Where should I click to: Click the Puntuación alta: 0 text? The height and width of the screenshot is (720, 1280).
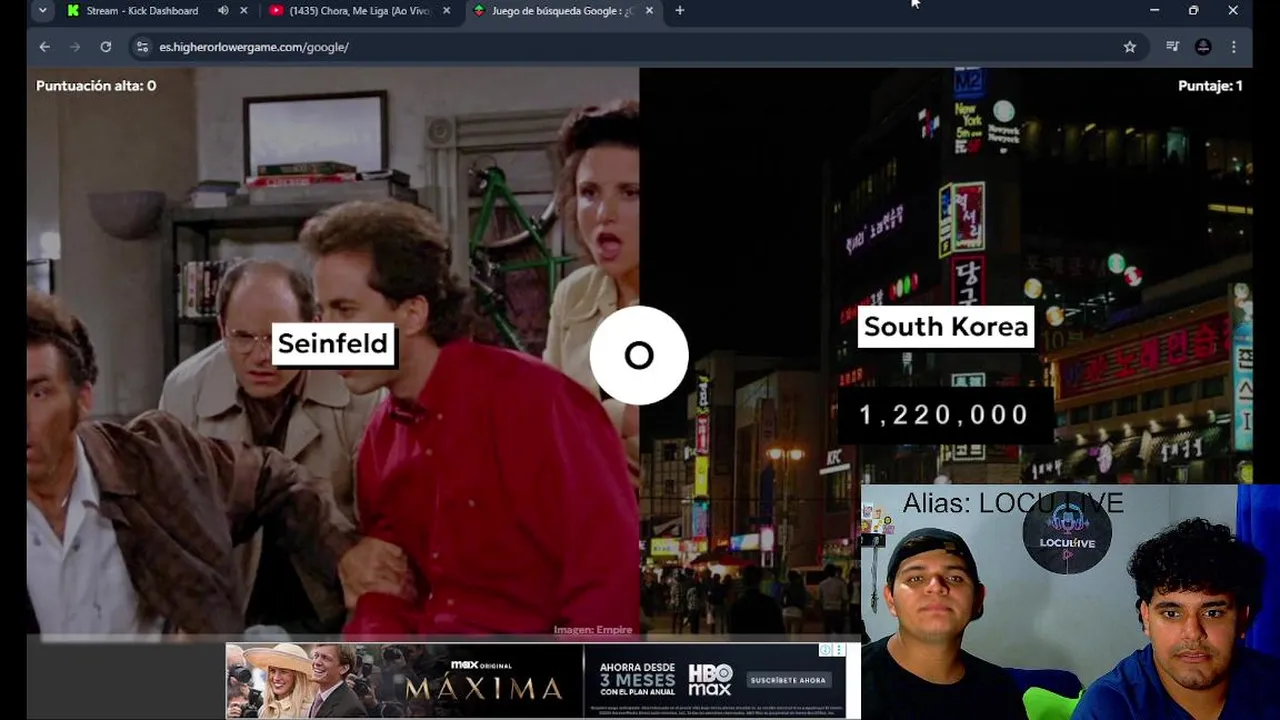coord(96,86)
